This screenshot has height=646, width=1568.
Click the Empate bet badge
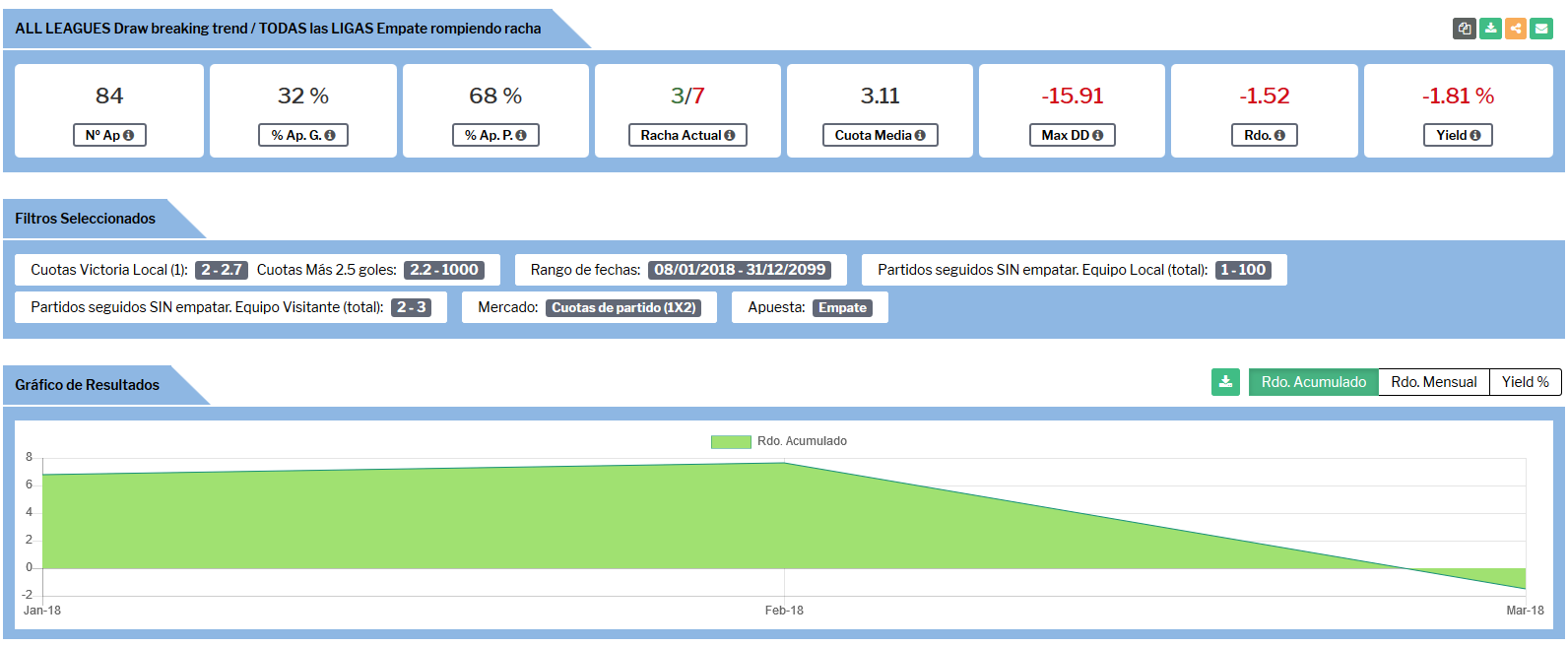(x=842, y=307)
